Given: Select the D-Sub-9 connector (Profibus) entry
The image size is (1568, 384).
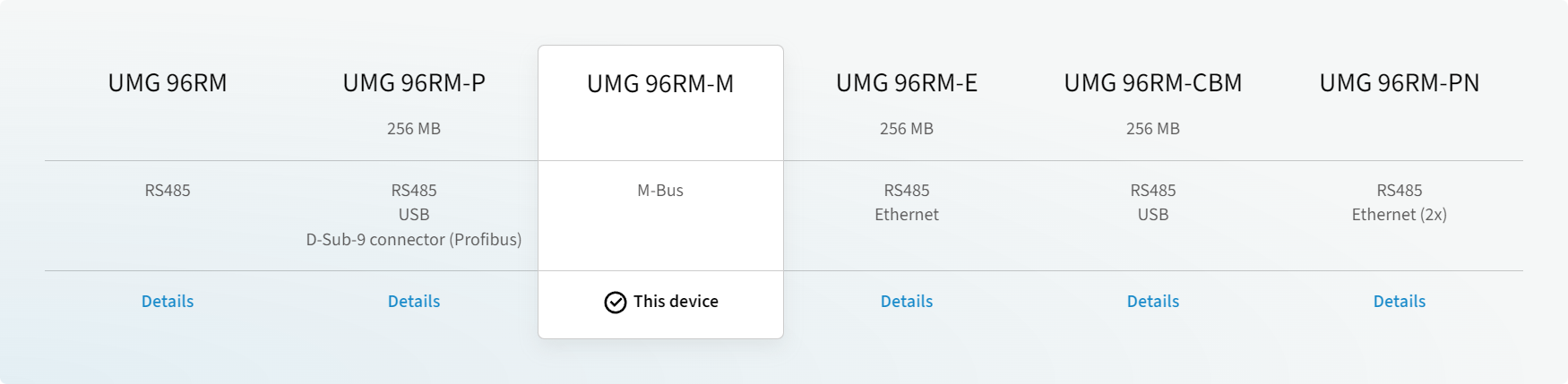Looking at the screenshot, I should 414,240.
